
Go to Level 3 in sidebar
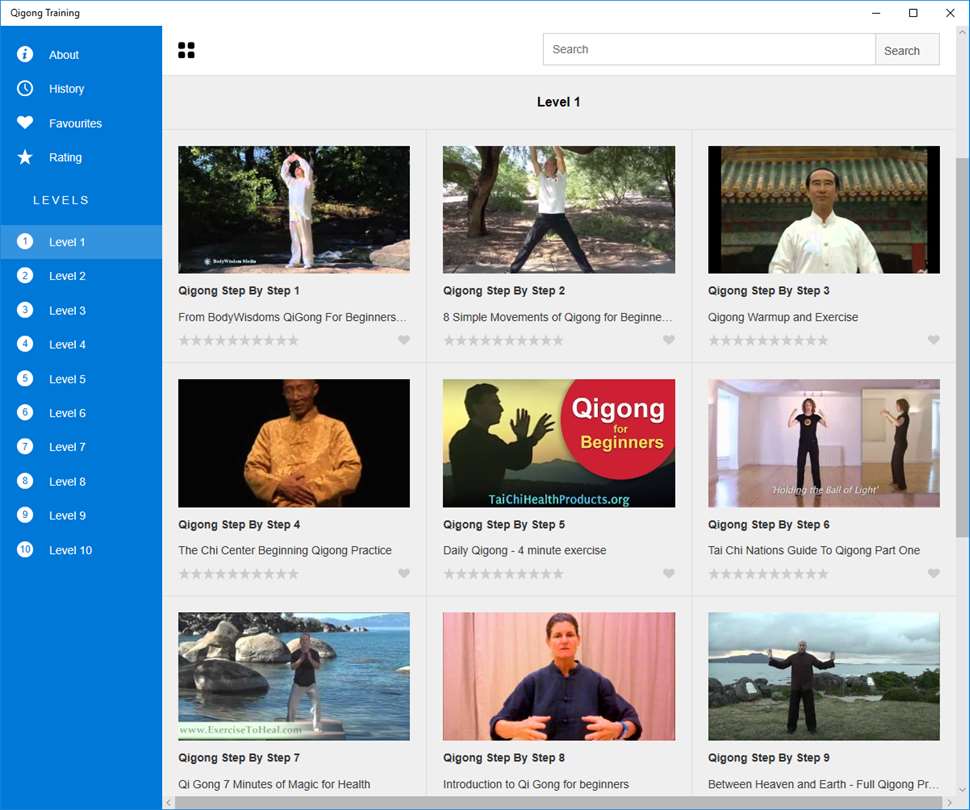tap(67, 311)
